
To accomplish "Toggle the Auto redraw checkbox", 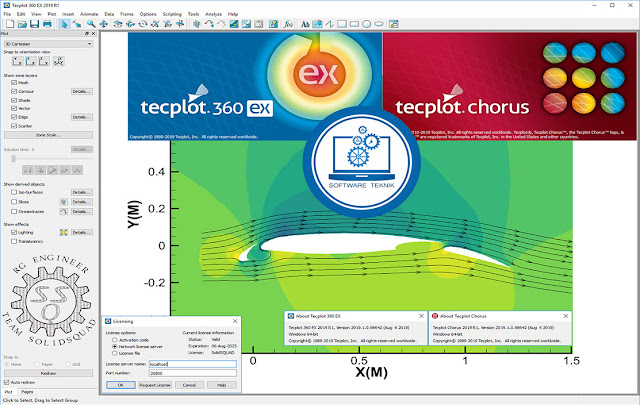I will [x=7, y=383].
